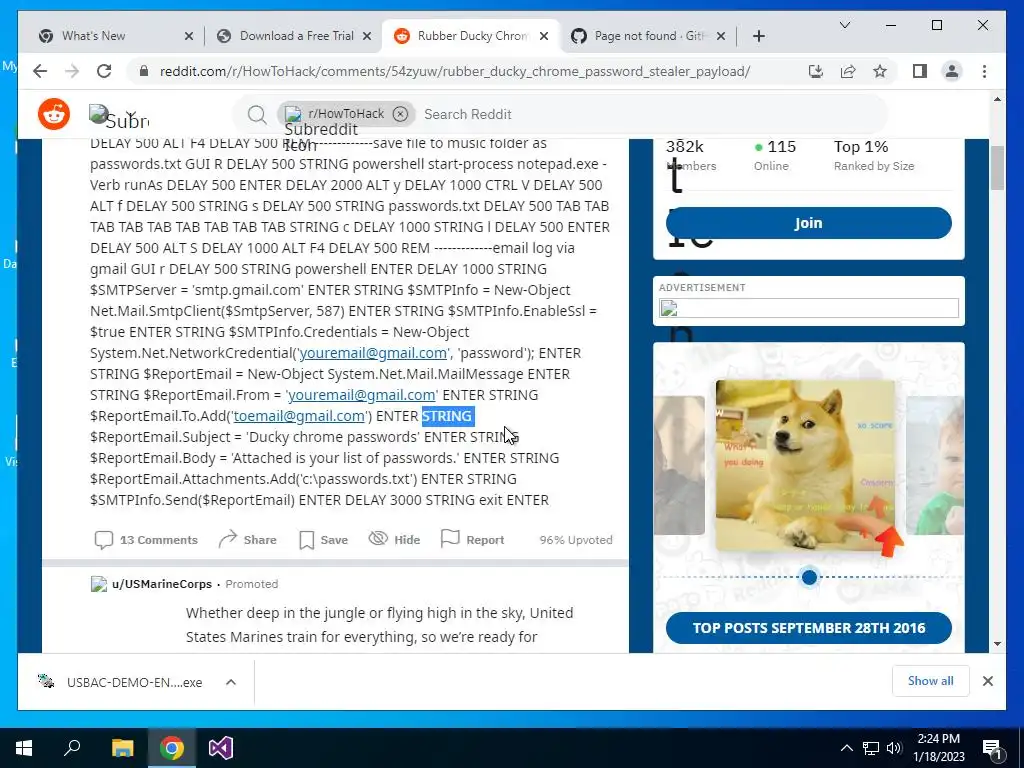Remove the r/HowToHack search filter
This screenshot has width=1024, height=768.
400,114
